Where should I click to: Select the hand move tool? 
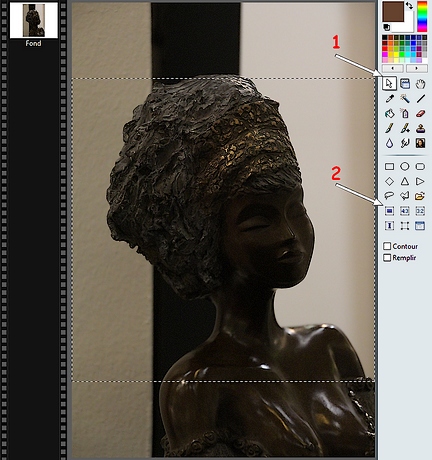click(420, 84)
